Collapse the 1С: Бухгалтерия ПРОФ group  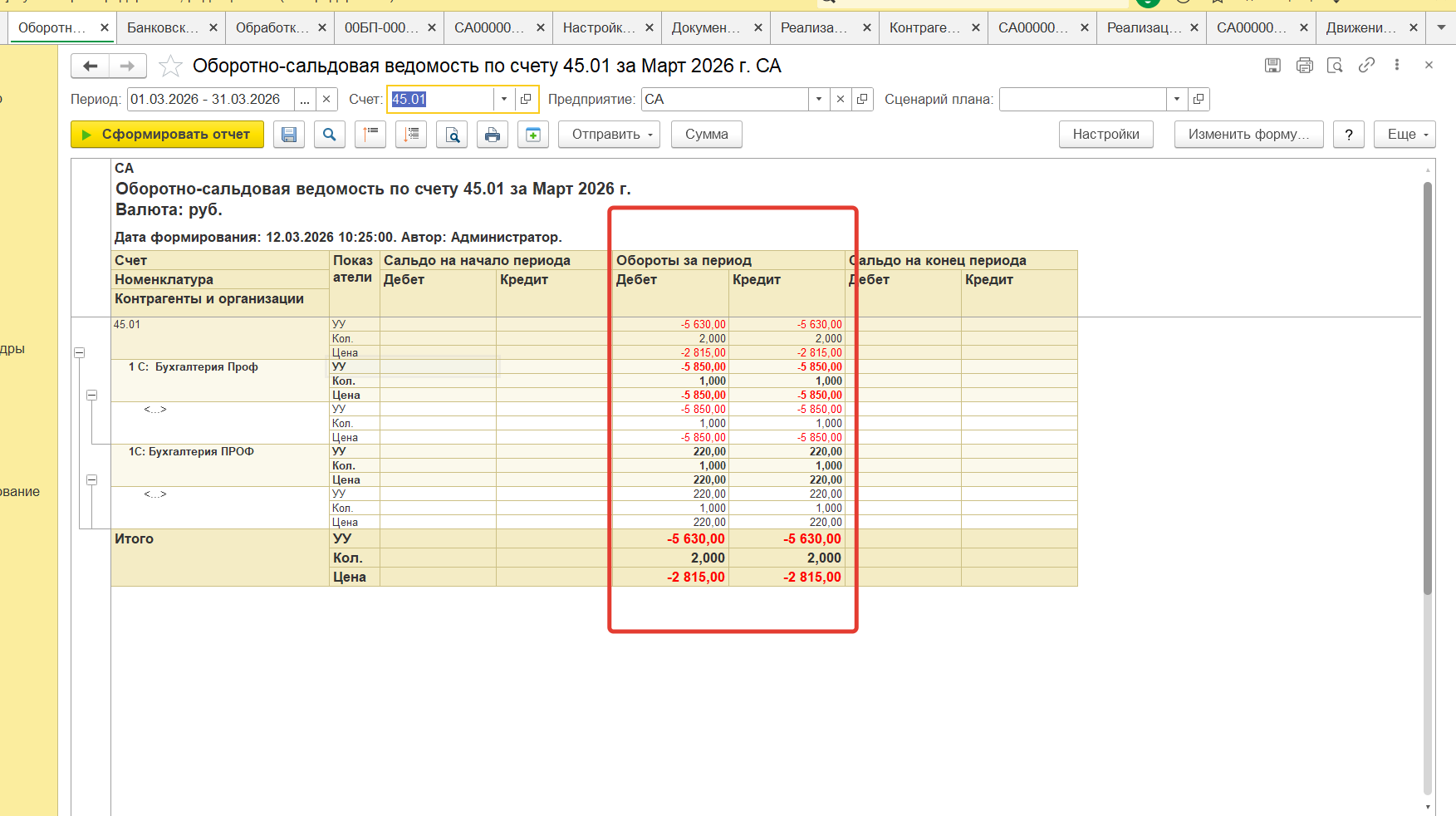(x=92, y=480)
